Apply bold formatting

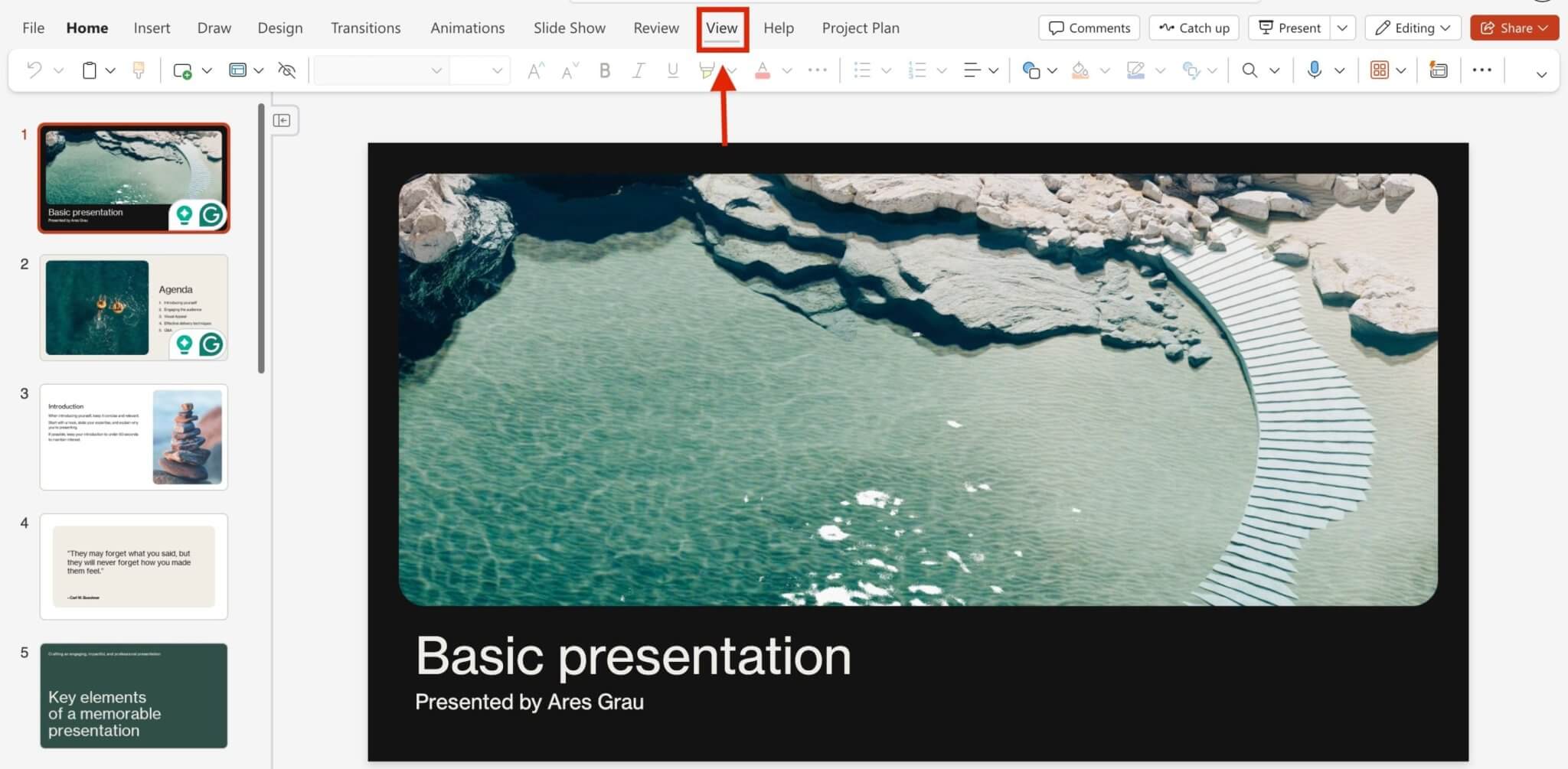click(604, 70)
